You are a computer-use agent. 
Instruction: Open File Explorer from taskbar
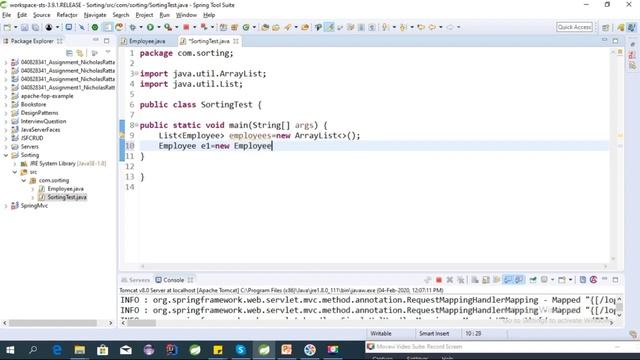pyautogui.click(x=80, y=350)
